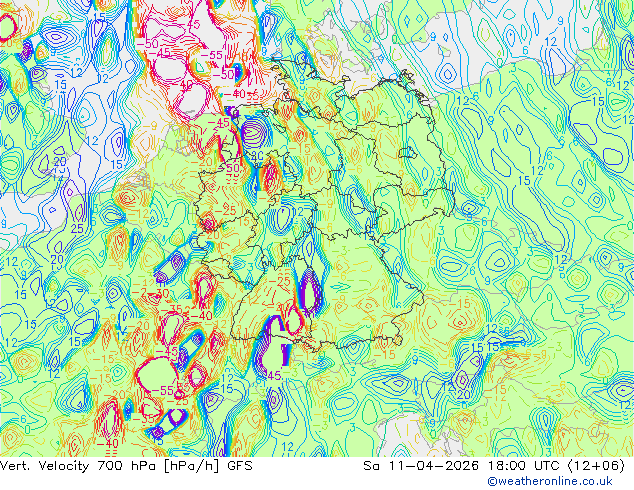Click the 'Sa 11-04-2026 18:00 UTC (12+06)' date text
The image size is (634, 490).
tap(494, 466)
